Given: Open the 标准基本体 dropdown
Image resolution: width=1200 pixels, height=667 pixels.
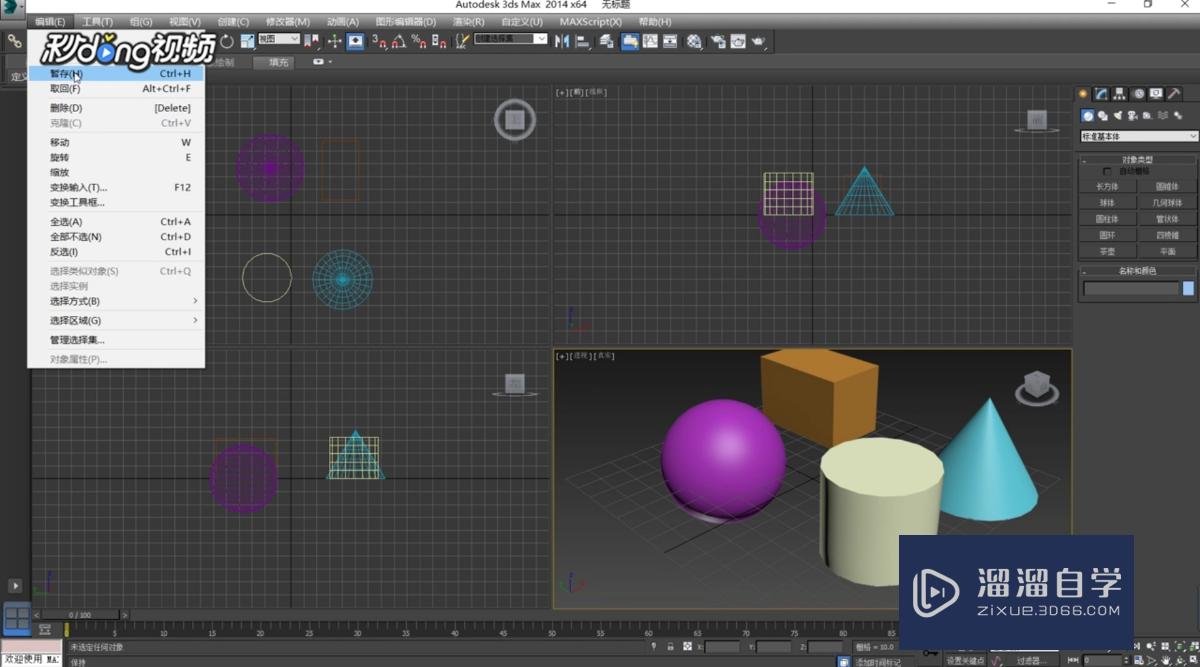Looking at the screenshot, I should [x=1138, y=136].
